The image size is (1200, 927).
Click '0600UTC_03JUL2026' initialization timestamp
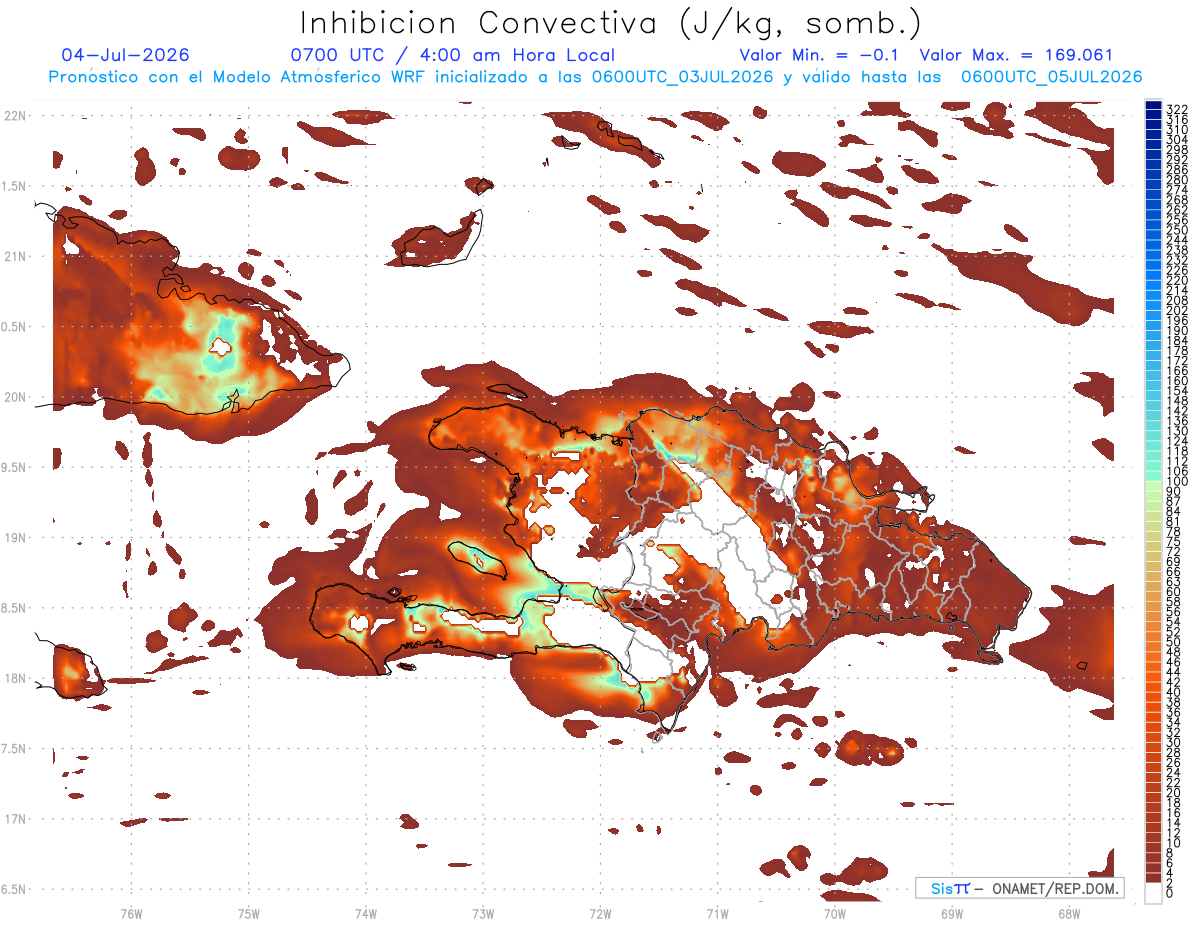click(683, 77)
